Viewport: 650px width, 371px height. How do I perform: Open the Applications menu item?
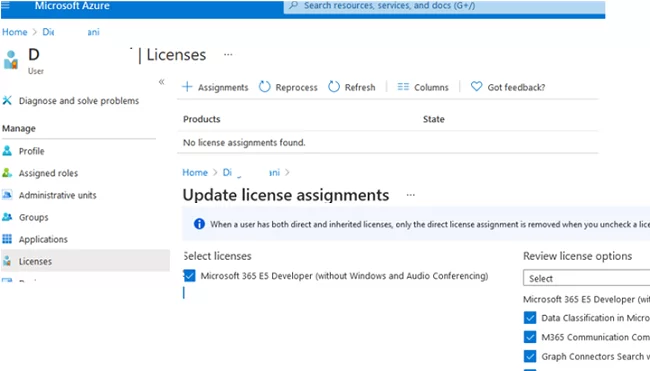pos(43,239)
